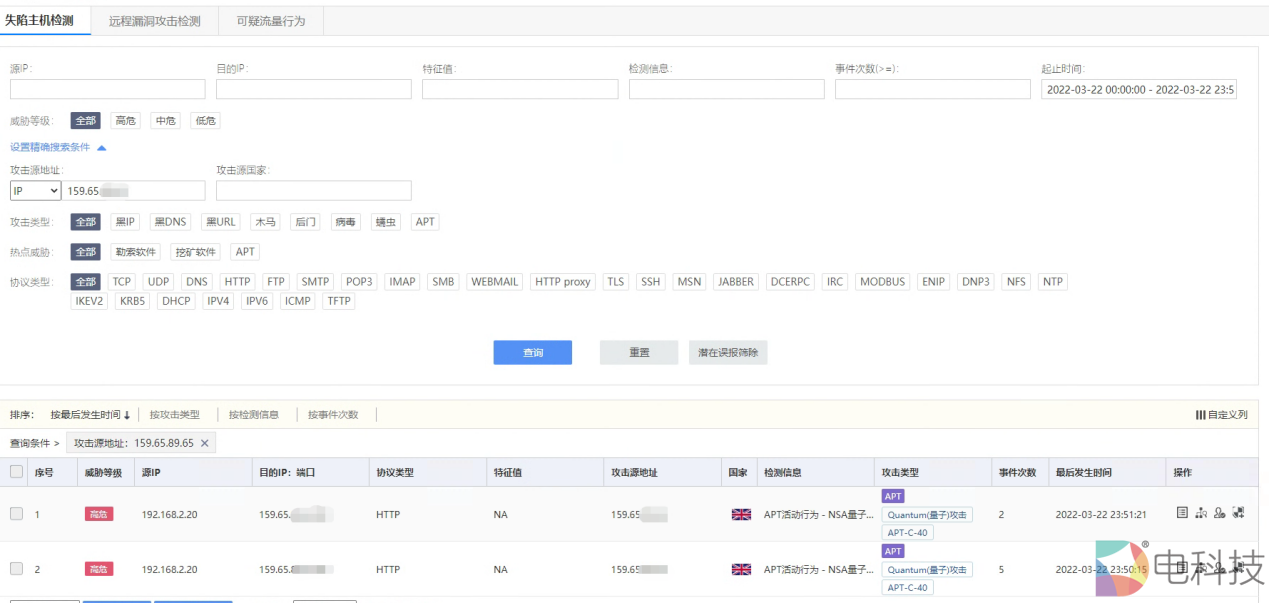Click the network topology icon in row 1
The image size is (1269, 603).
(x=1201, y=513)
